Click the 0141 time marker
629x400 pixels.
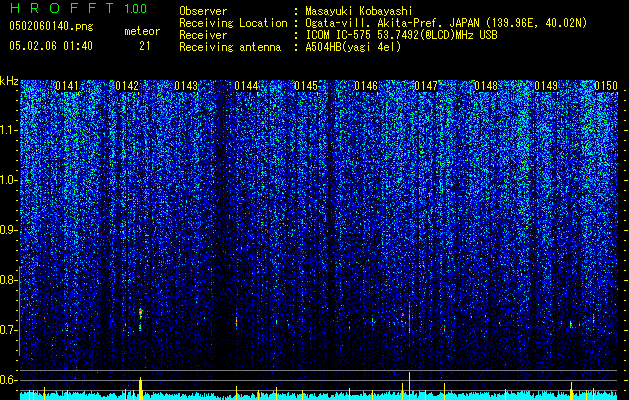point(67,86)
